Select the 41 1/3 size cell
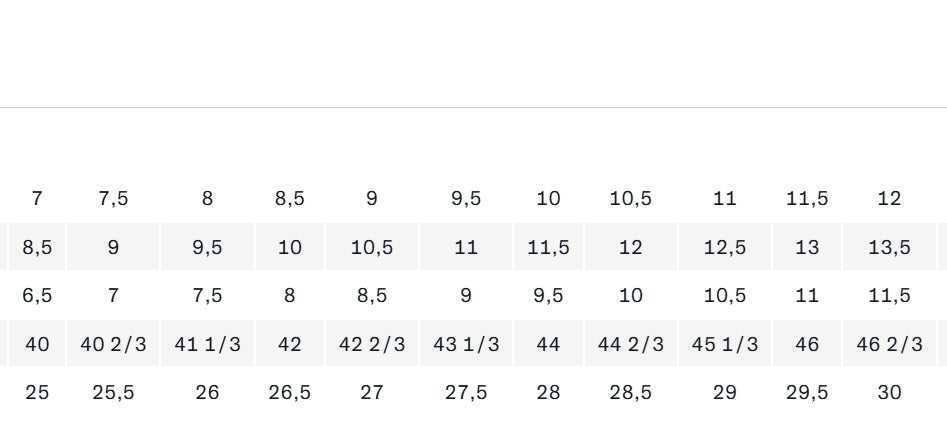Screen dimensions: 947x446 (x=207, y=344)
